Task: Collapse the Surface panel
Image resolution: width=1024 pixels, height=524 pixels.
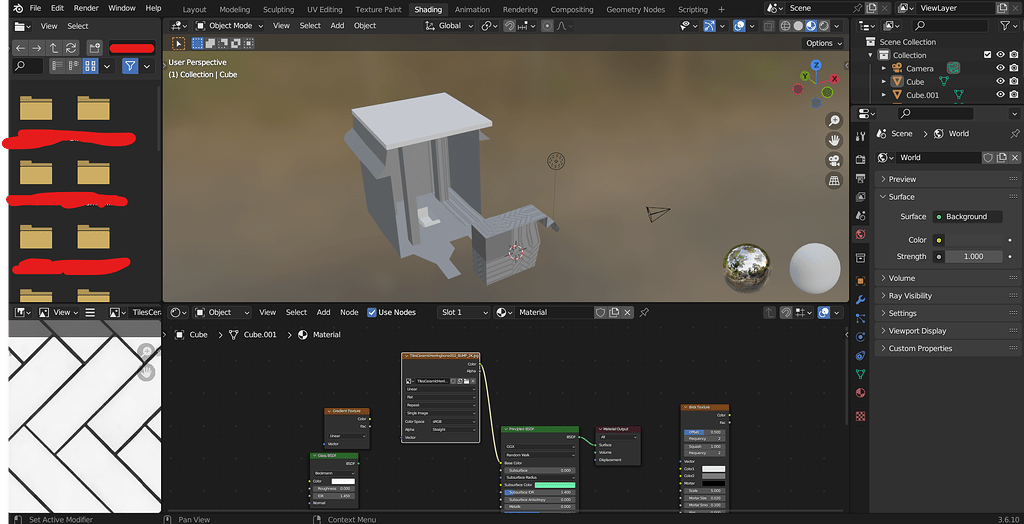Action: 948,197
